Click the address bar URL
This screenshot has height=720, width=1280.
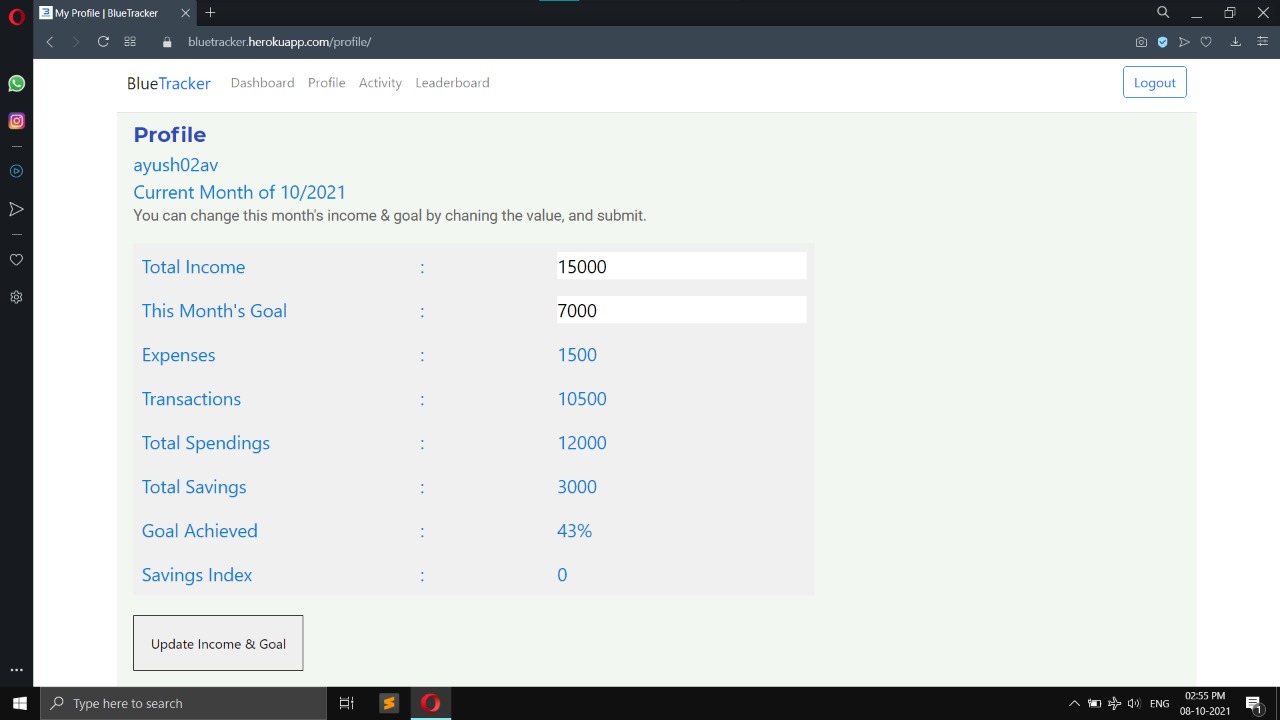pyautogui.click(x=279, y=42)
